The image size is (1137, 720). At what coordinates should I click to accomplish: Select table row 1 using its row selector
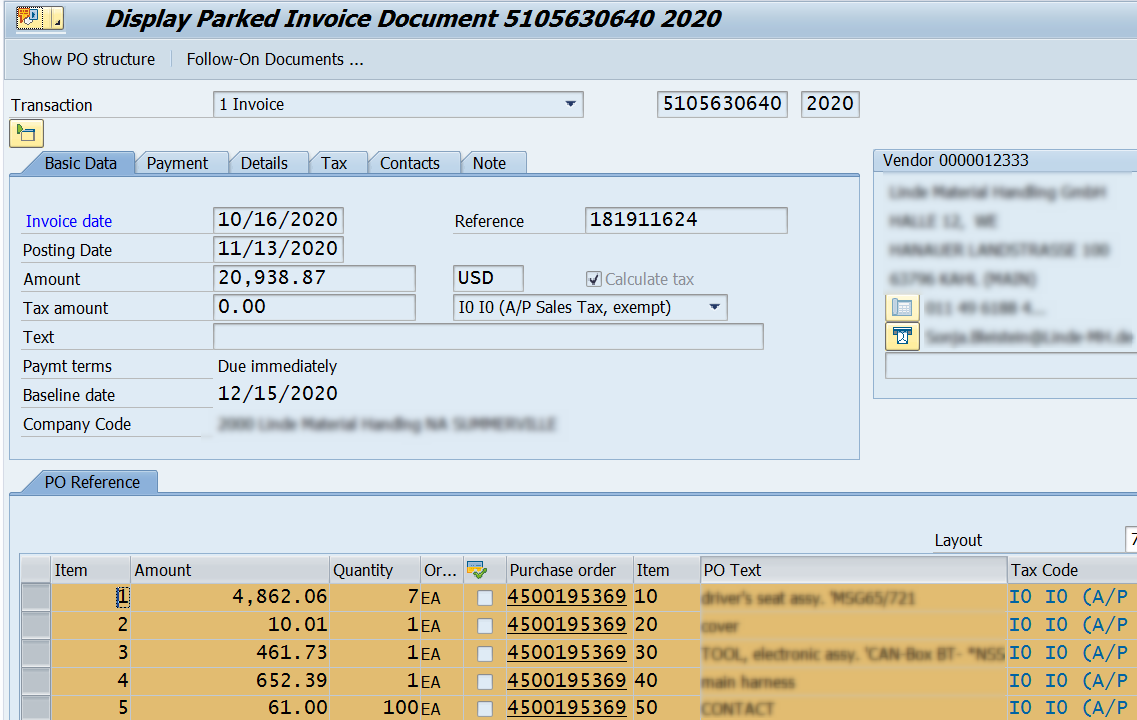coord(36,597)
